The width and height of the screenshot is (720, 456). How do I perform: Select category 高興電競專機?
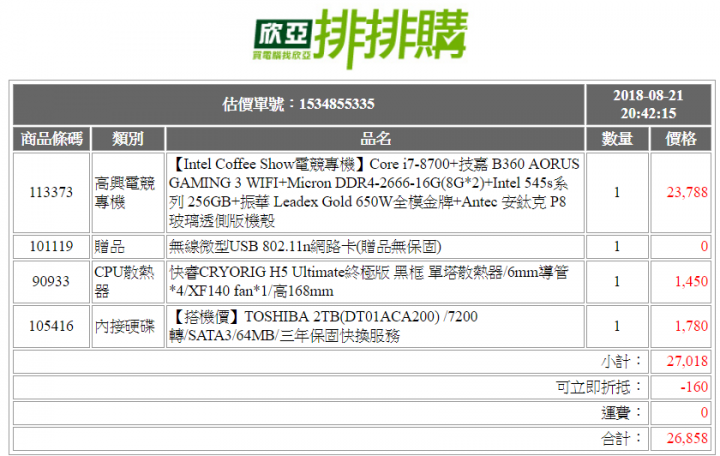point(125,192)
